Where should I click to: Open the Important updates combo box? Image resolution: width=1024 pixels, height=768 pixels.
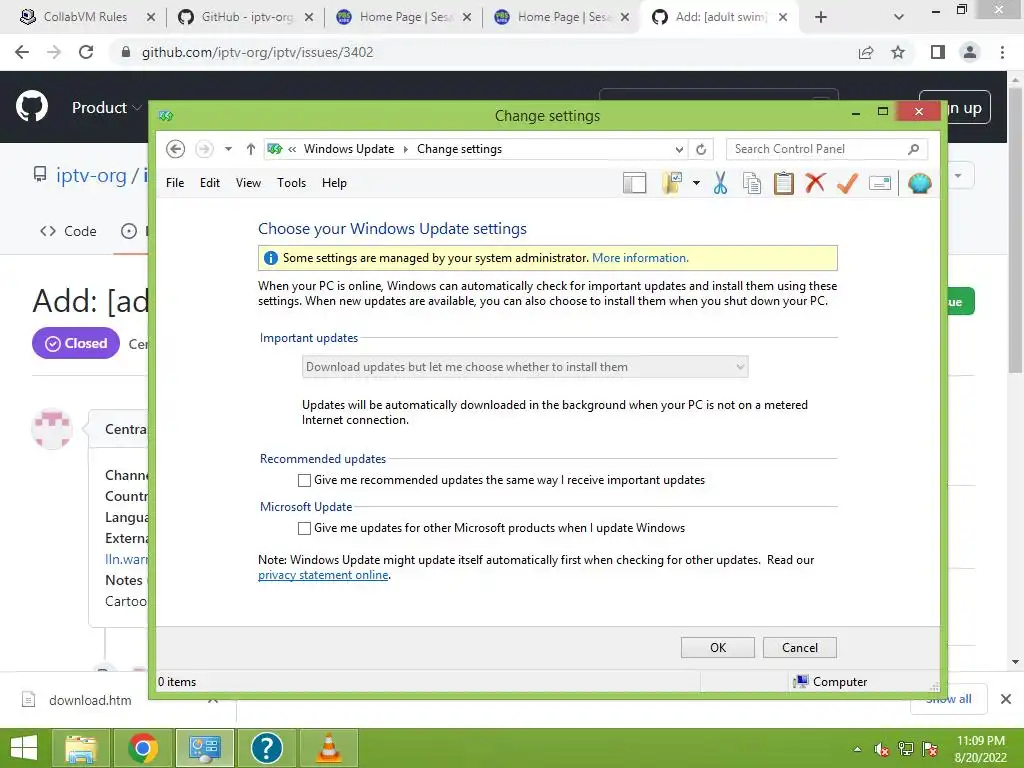click(525, 367)
